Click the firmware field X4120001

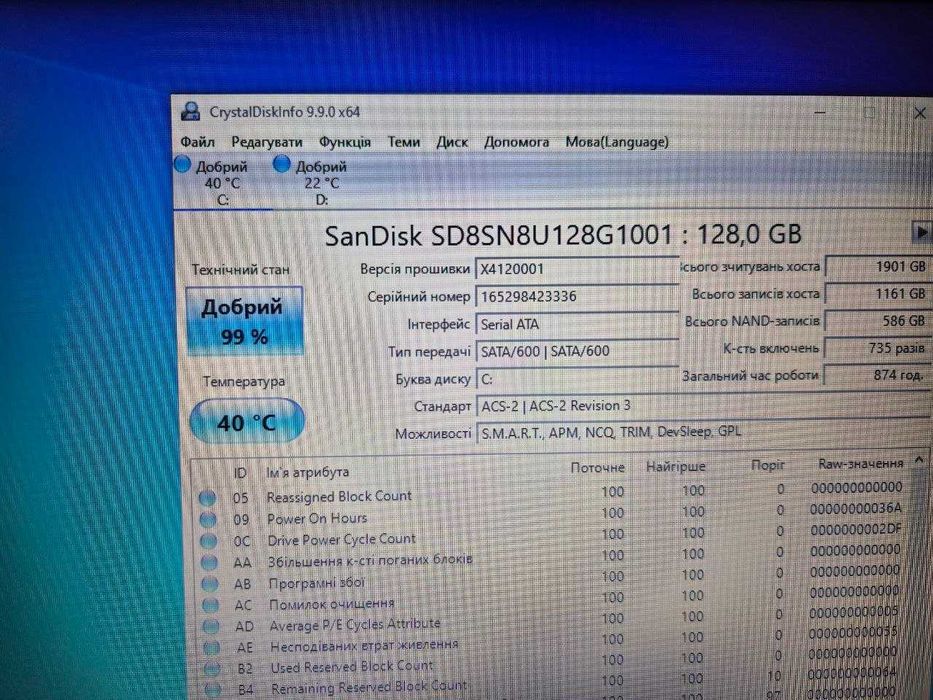point(577,268)
